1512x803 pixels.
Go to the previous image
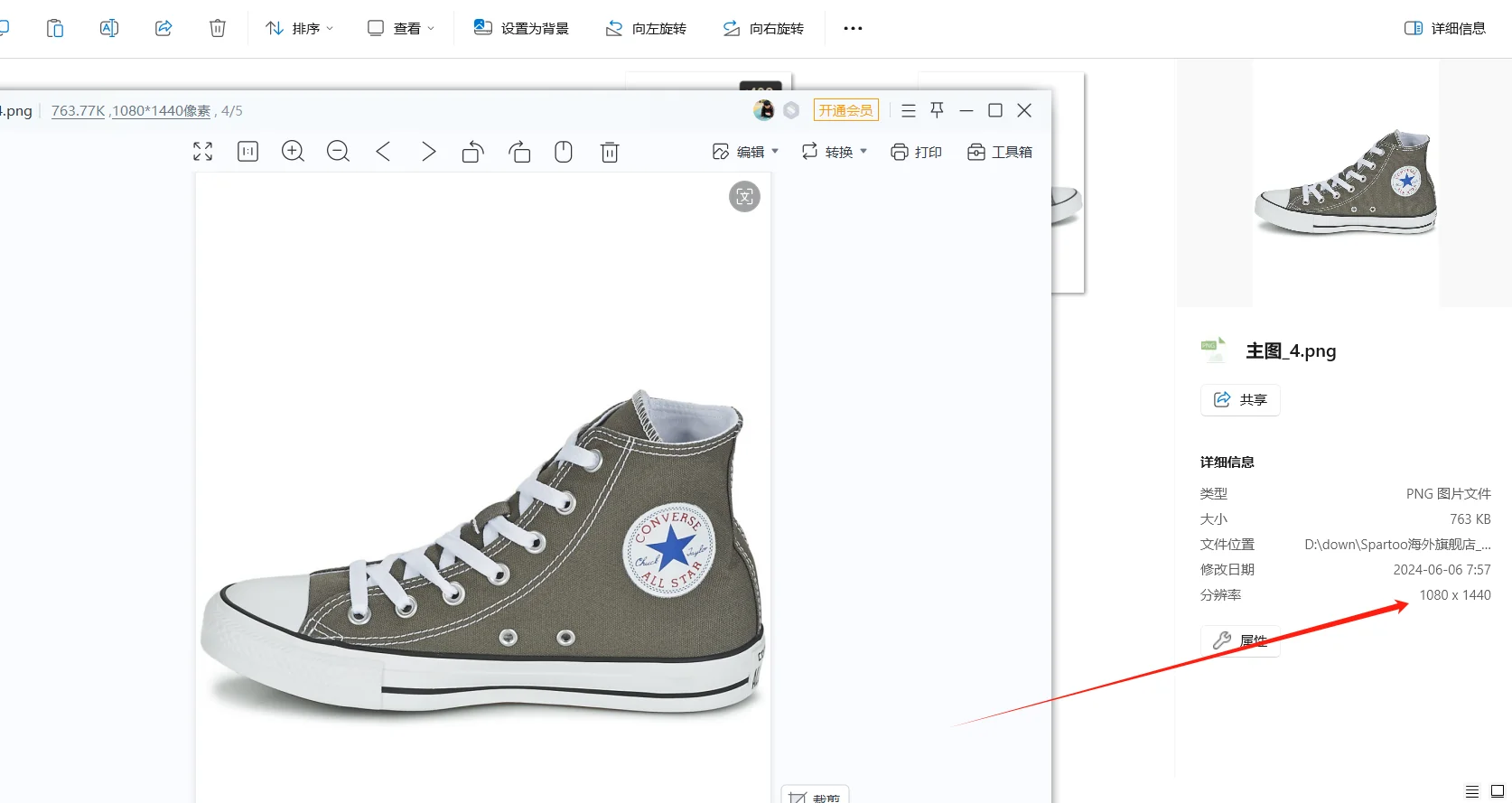point(383,152)
